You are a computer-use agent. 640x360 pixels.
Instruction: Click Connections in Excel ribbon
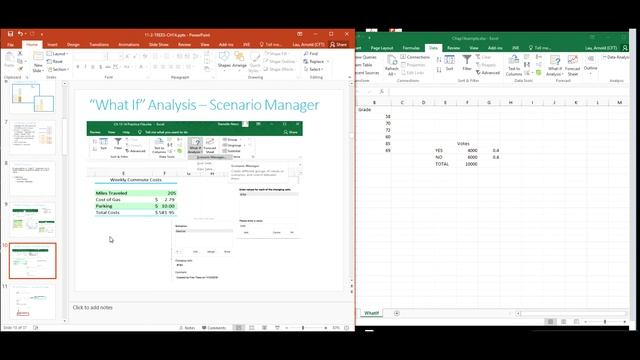pyautogui.click(x=415, y=57)
